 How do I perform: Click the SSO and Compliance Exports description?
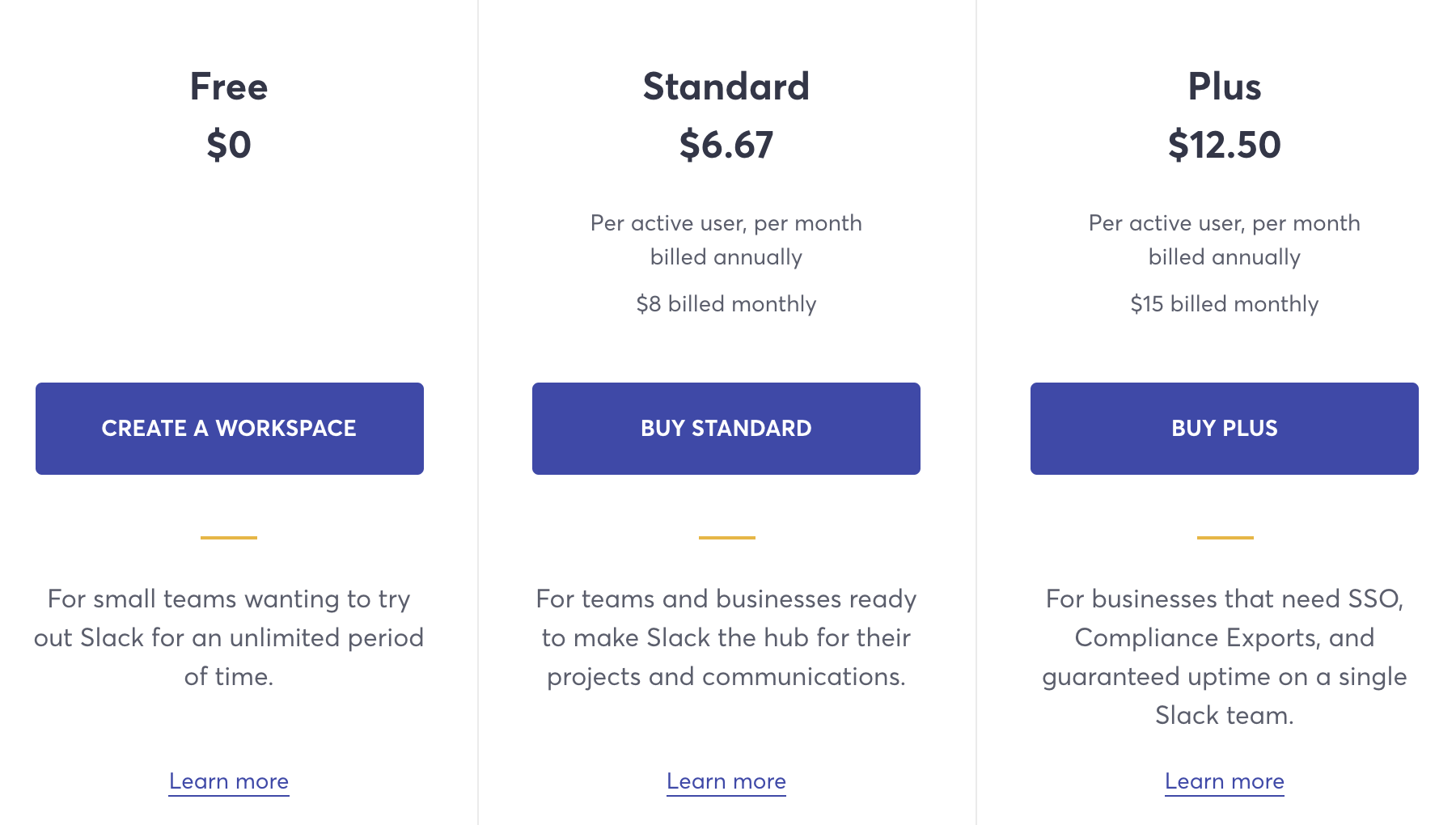[1225, 657]
